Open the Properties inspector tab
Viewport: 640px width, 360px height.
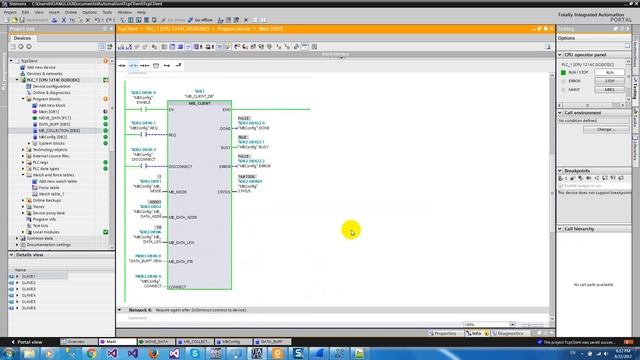442,333
